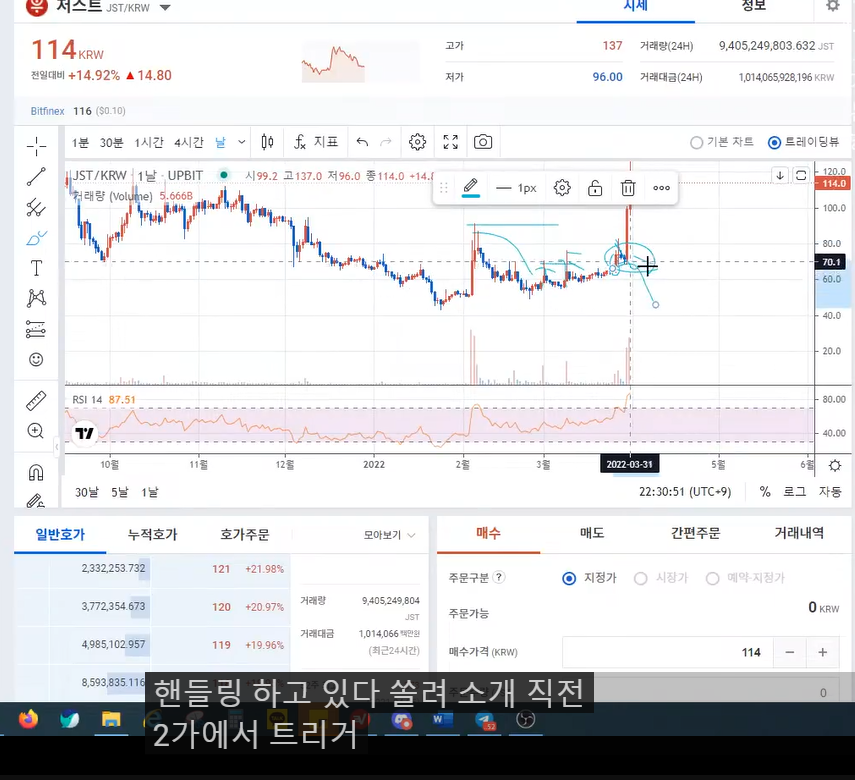
Task: Open chart settings gear in toolbar
Action: tap(417, 142)
